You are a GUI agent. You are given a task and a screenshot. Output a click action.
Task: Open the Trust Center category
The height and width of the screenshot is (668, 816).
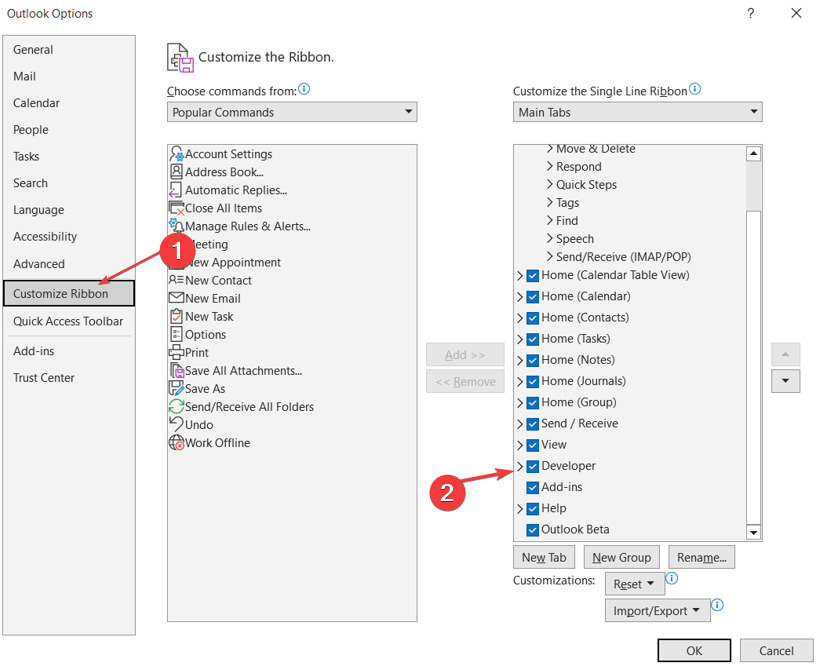point(69,378)
